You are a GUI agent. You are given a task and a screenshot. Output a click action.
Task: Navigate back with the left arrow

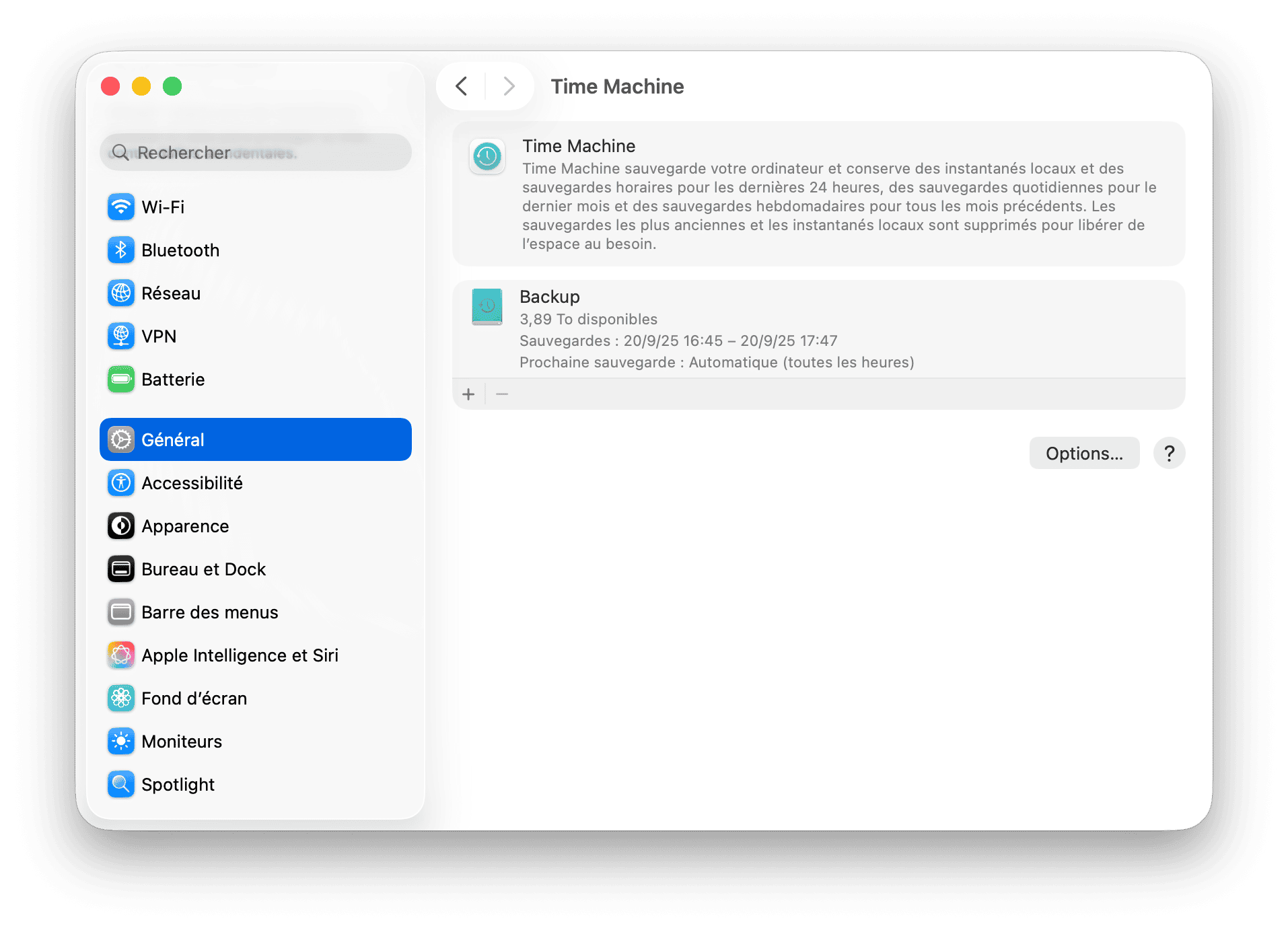point(462,86)
